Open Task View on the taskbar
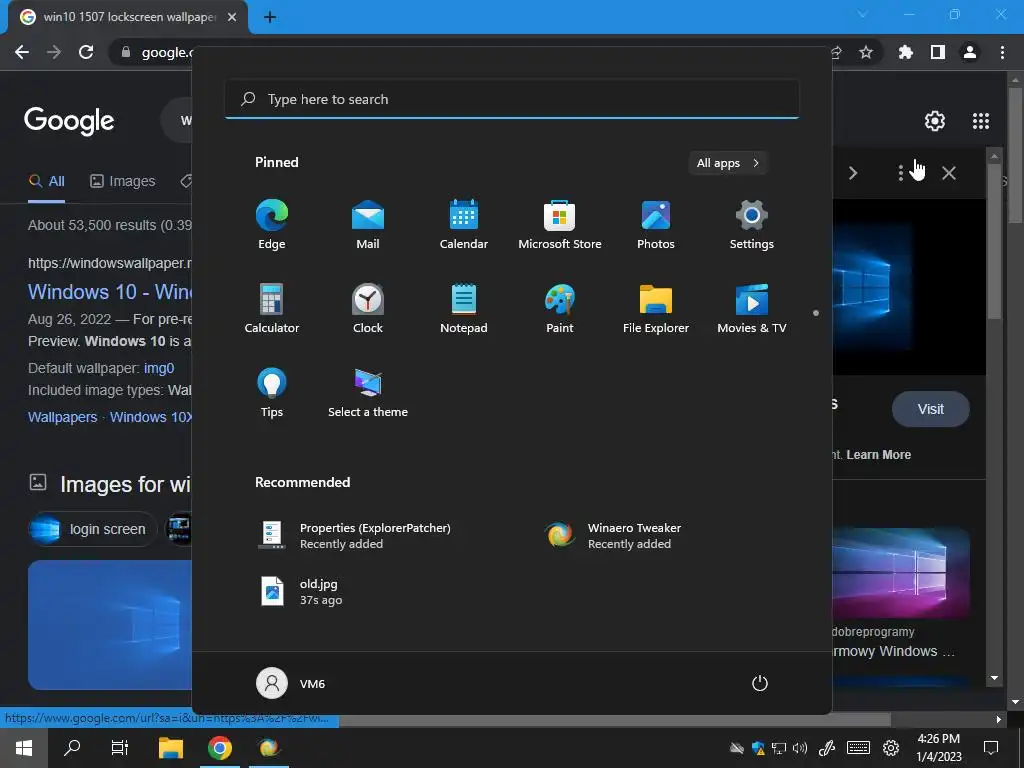The height and width of the screenshot is (768, 1024). click(x=120, y=747)
